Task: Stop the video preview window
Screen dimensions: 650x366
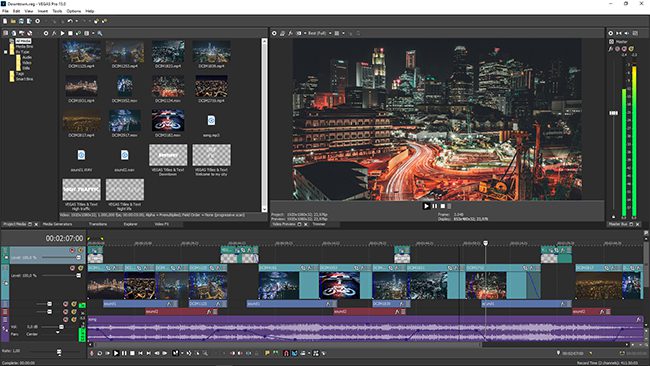Action: (443, 206)
